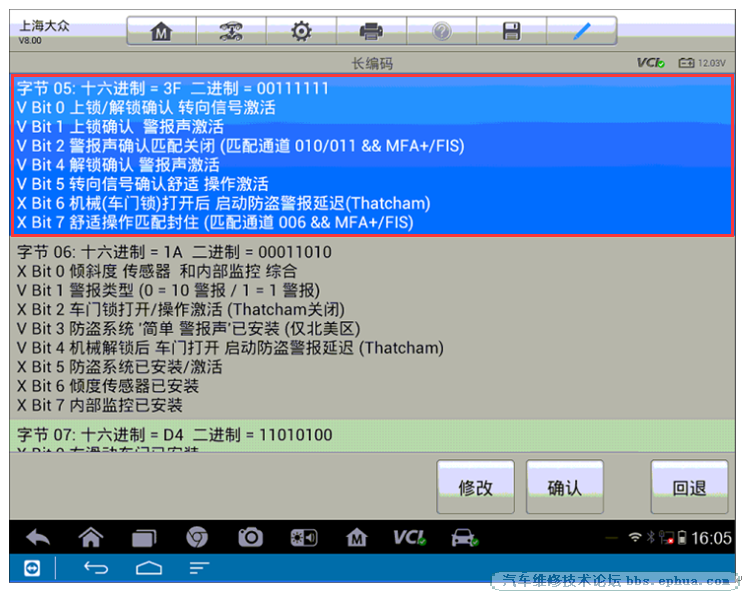745x596 pixels.
Task: Open the brightness and volume icon
Action: [x=304, y=538]
